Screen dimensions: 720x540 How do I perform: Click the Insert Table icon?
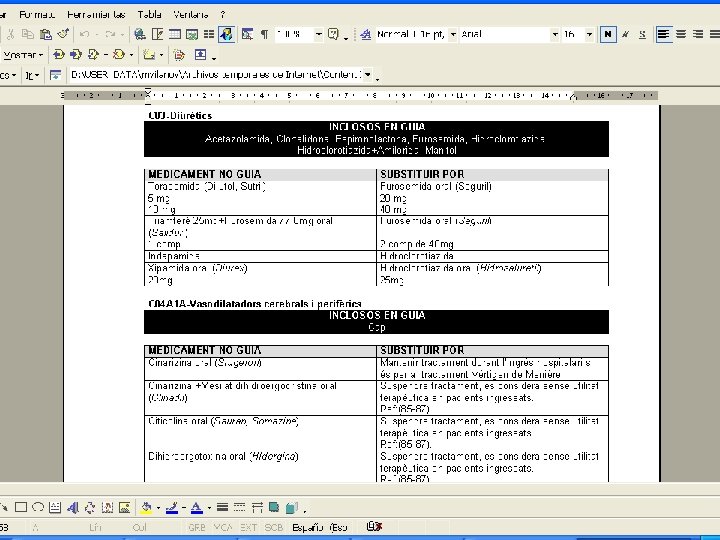(174, 34)
